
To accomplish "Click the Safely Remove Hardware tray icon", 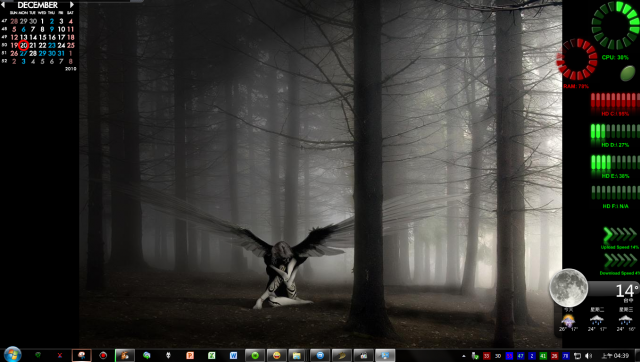I will point(475,356).
